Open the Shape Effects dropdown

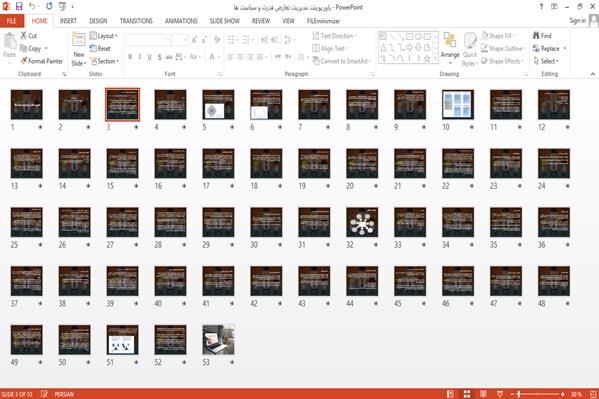click(x=502, y=61)
